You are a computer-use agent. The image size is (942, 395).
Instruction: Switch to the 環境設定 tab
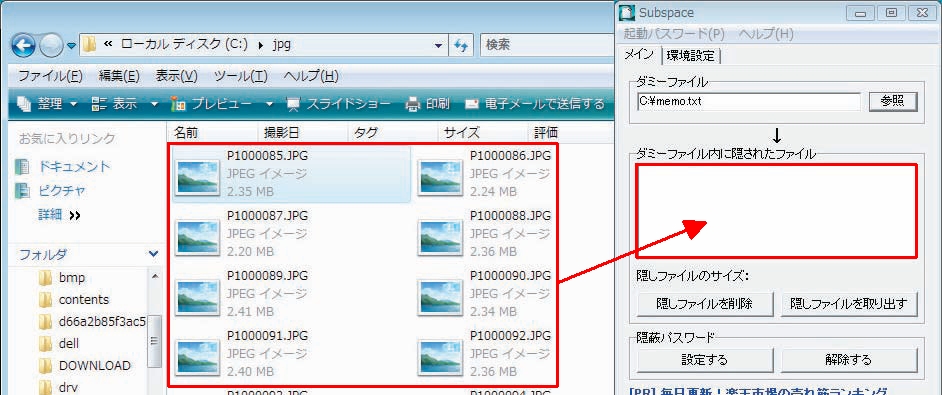[690, 56]
